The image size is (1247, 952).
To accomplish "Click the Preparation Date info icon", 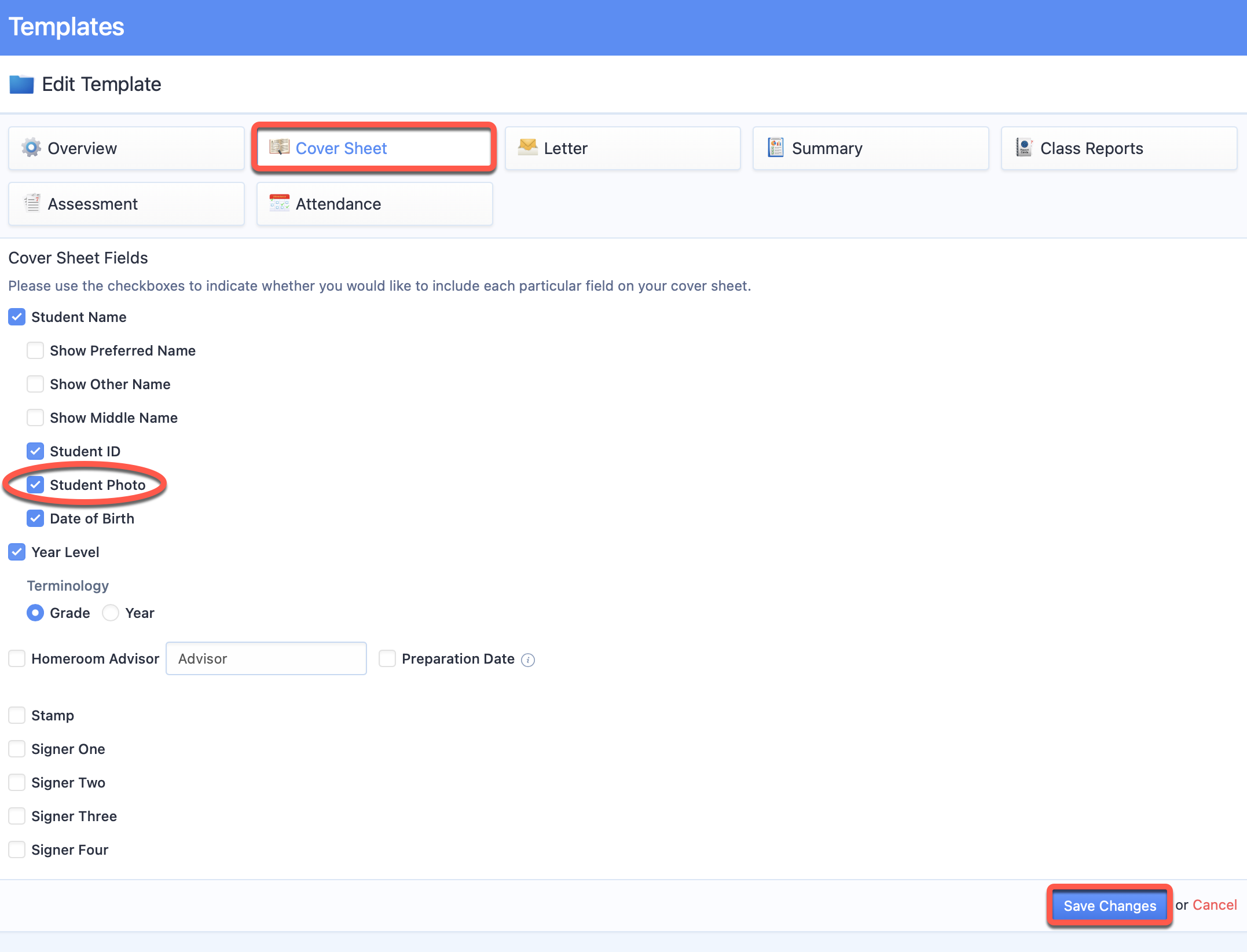I will tap(528, 660).
